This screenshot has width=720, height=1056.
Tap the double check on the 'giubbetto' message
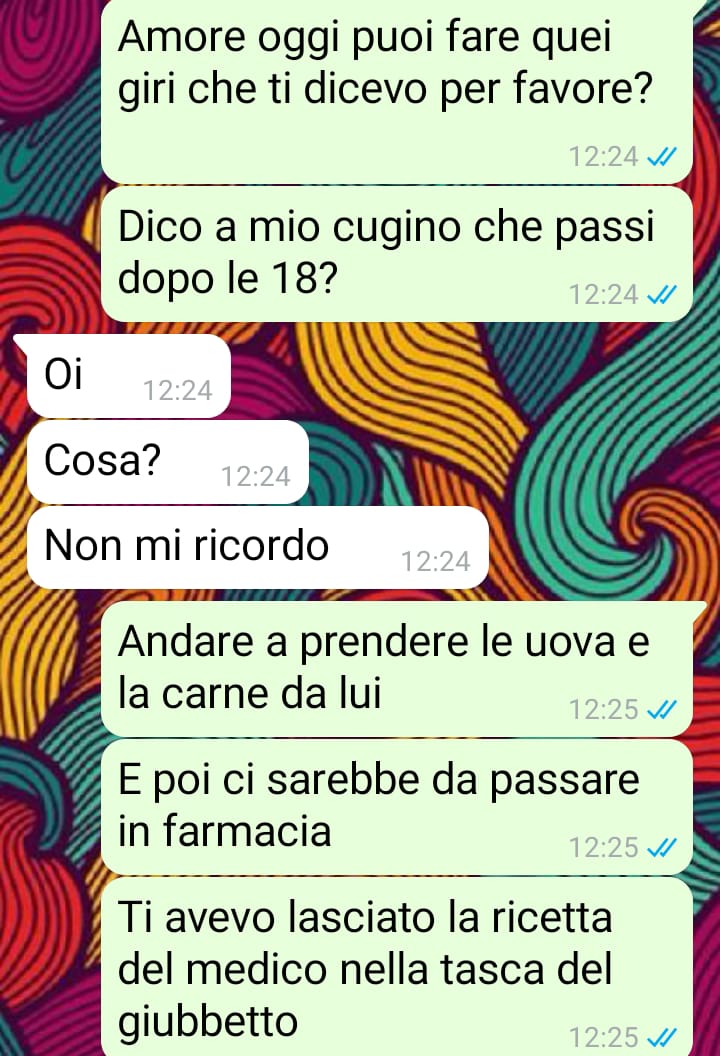661,1037
